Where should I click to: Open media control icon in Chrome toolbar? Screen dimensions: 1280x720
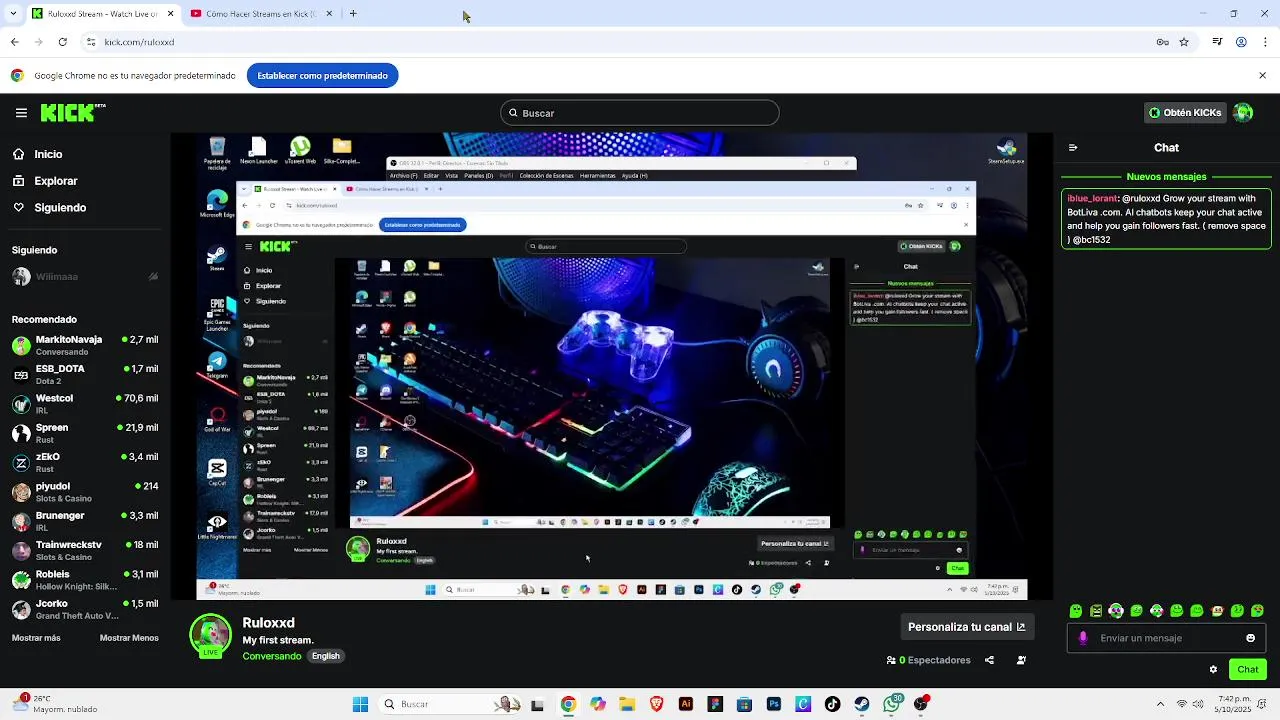1217,42
